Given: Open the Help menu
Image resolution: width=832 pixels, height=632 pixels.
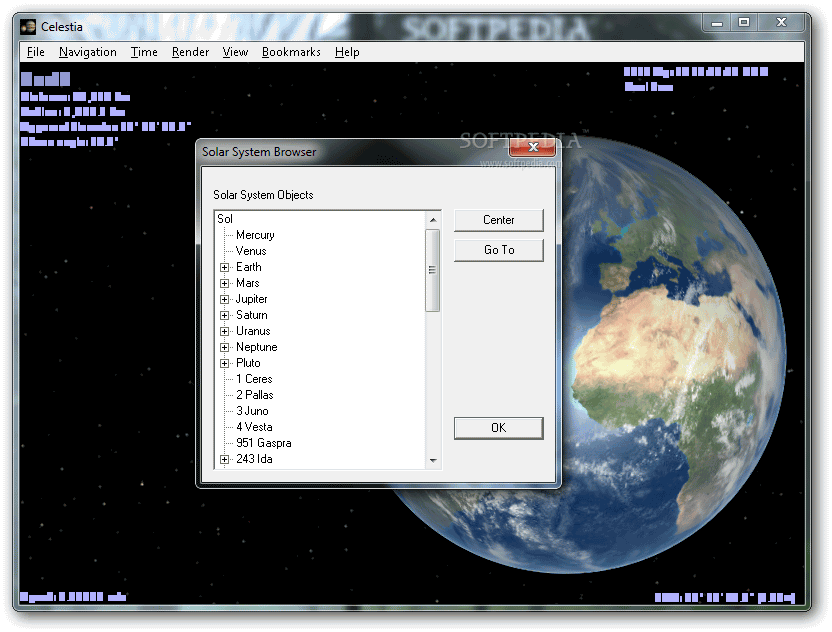Looking at the screenshot, I should point(347,52).
